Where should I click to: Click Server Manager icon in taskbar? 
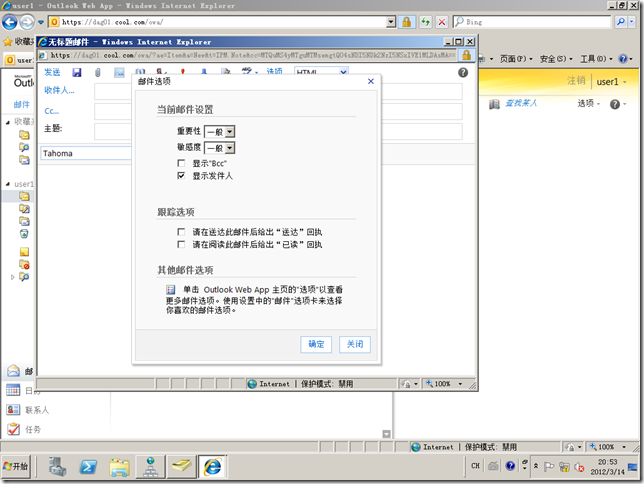point(57,466)
